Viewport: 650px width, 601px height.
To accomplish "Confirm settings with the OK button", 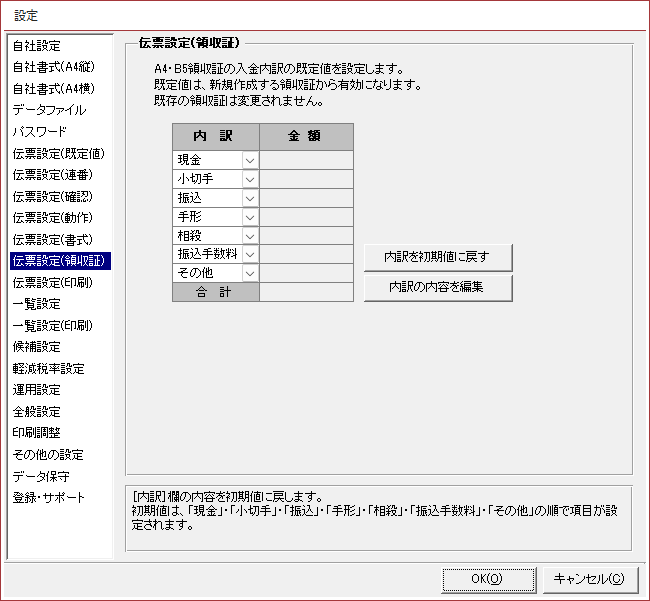I will click(x=486, y=579).
